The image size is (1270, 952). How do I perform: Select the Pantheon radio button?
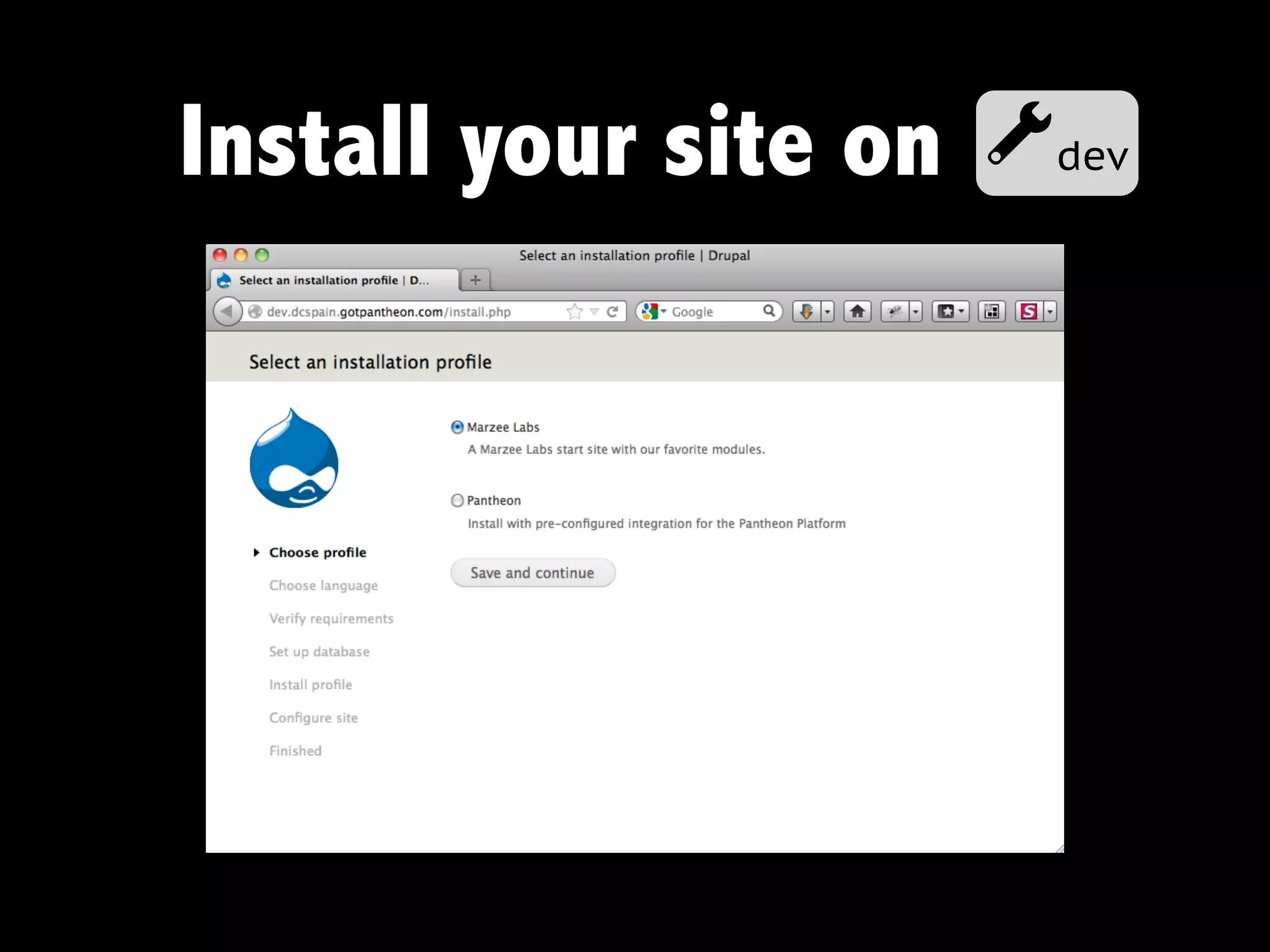457,500
